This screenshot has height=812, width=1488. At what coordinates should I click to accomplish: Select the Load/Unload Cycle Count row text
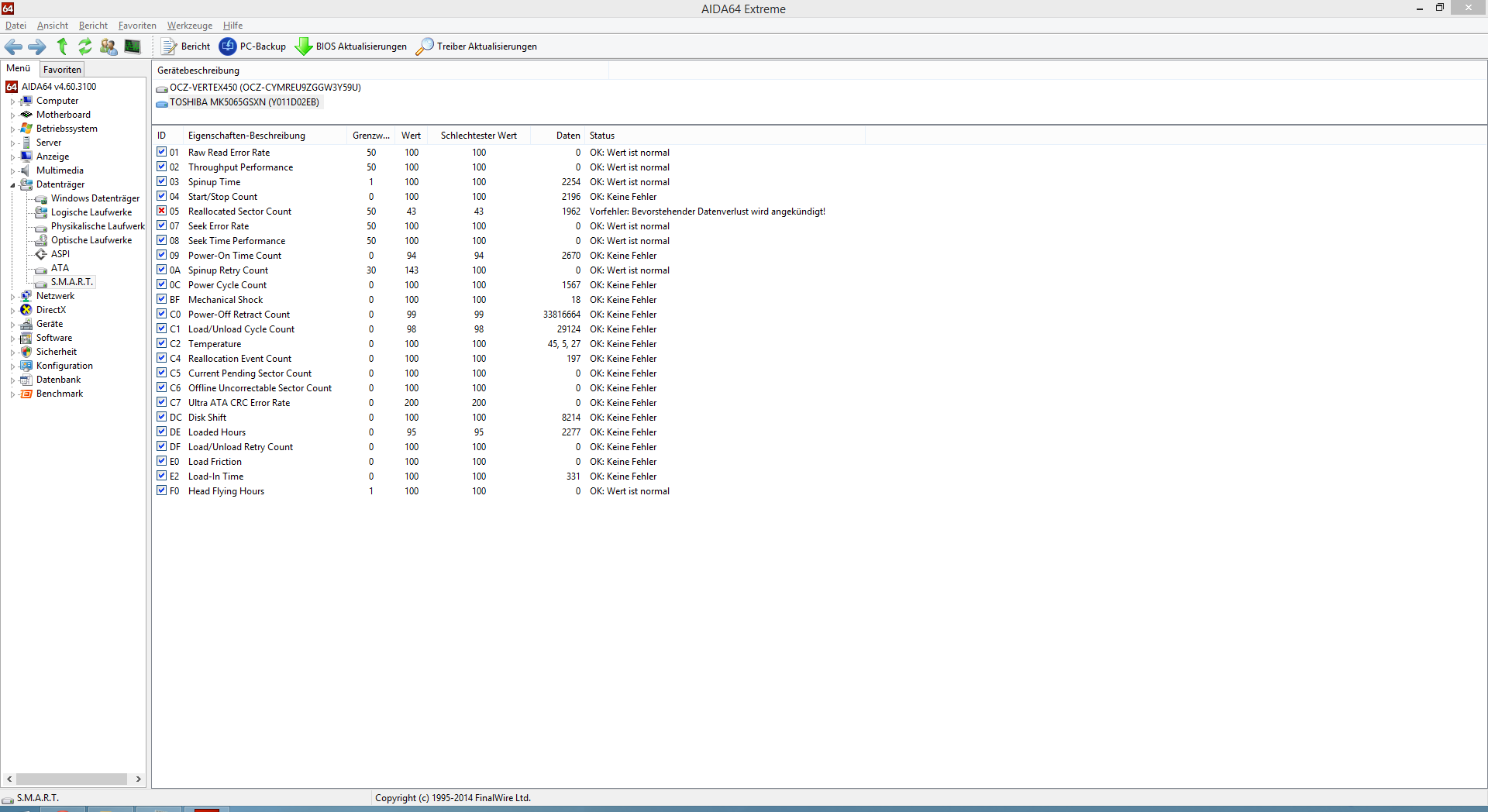tap(241, 329)
